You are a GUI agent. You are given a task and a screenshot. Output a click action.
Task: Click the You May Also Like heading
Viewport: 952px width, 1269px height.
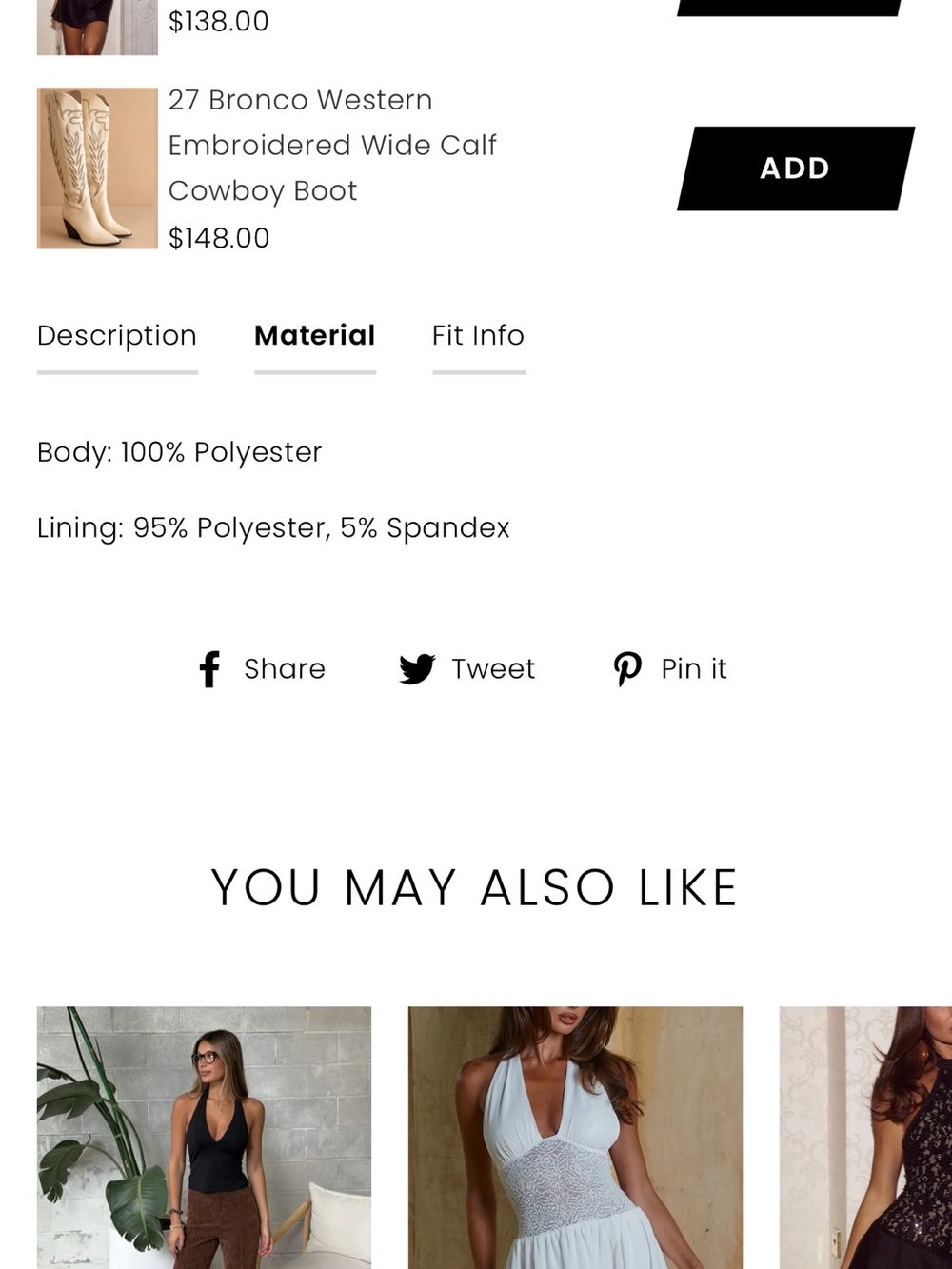pyautogui.click(x=474, y=888)
